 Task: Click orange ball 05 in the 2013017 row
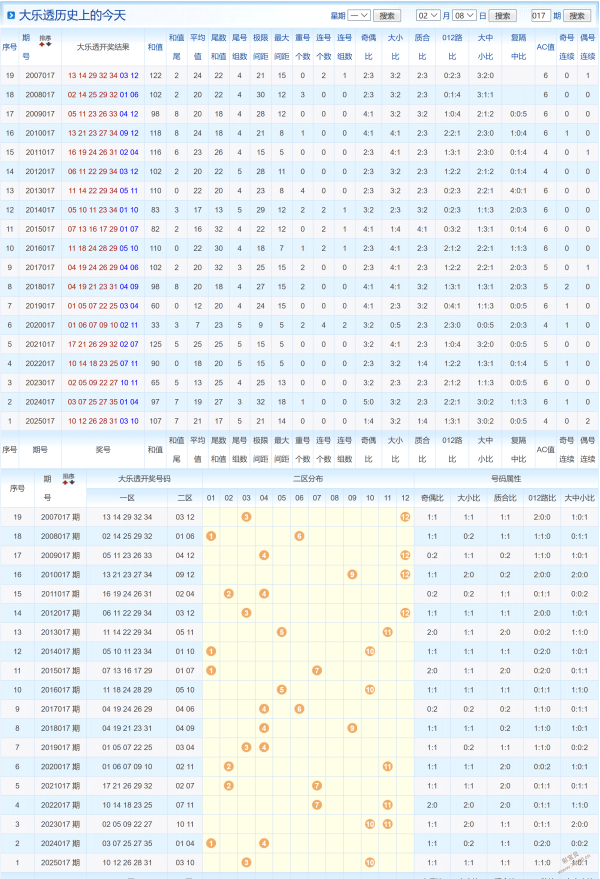point(282,632)
